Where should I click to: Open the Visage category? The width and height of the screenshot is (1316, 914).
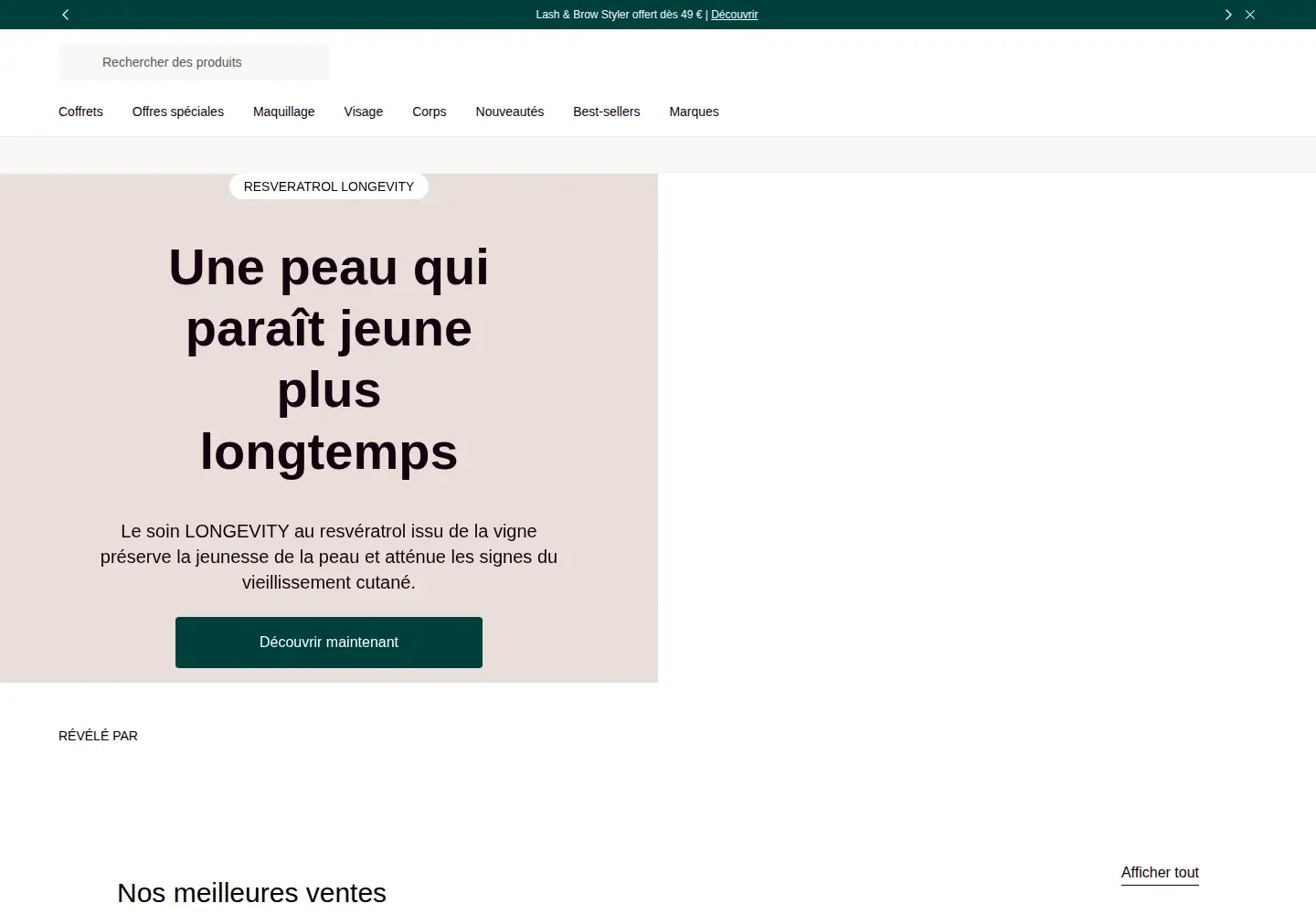coord(364,112)
